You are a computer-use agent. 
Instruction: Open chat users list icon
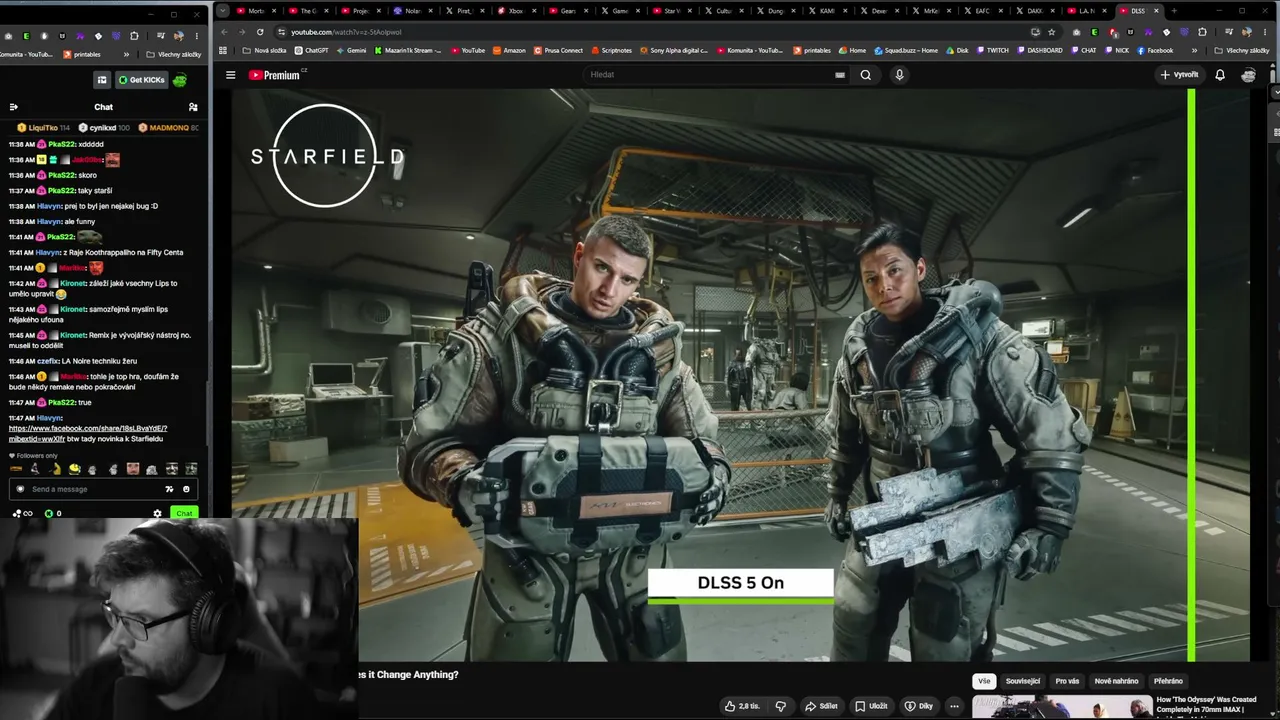point(193,107)
